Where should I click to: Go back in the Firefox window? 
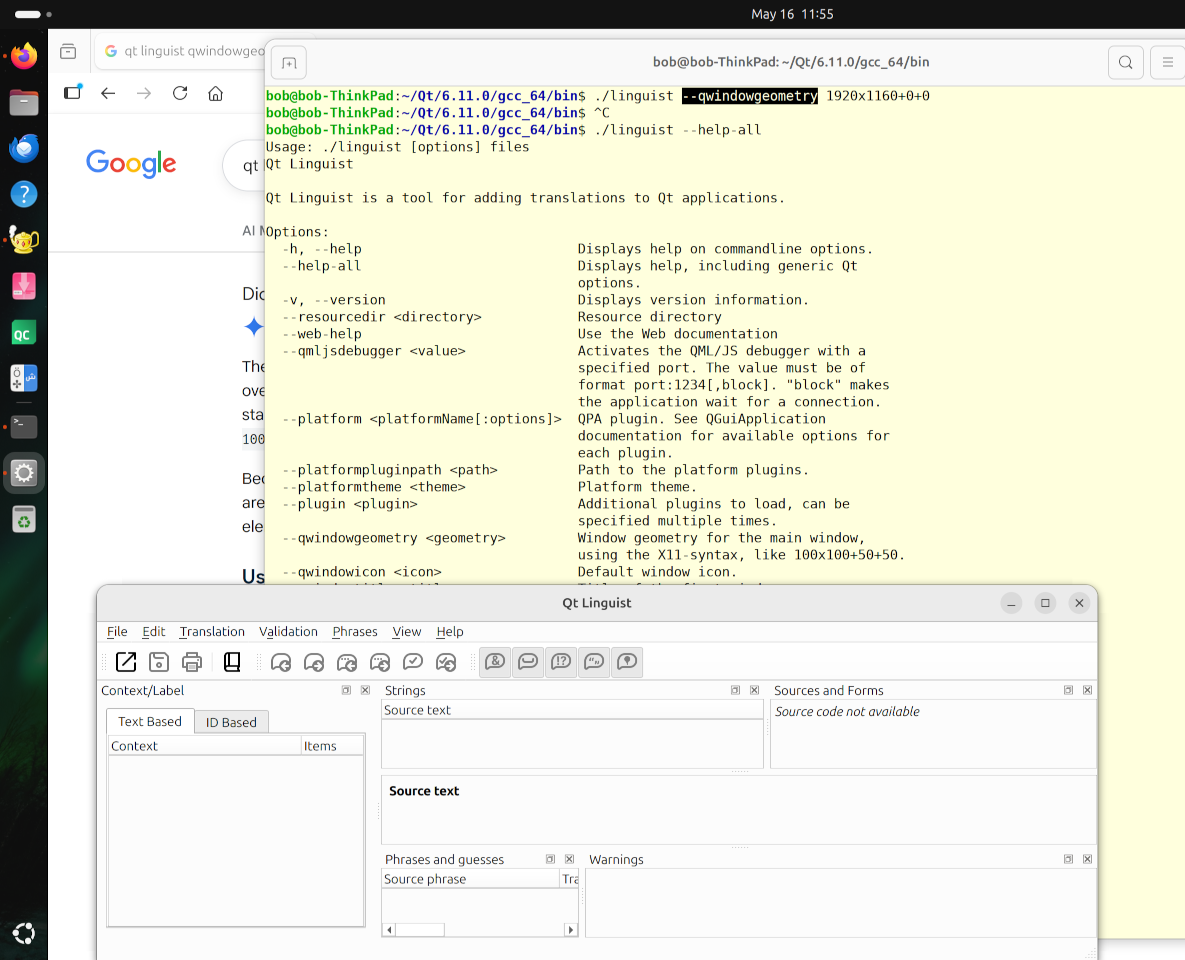click(108, 93)
